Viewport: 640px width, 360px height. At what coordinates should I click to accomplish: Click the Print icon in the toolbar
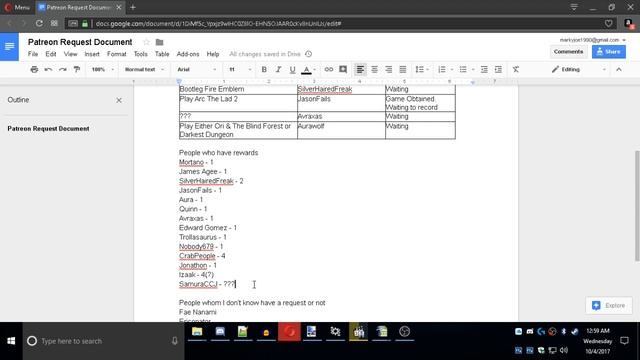(34, 69)
